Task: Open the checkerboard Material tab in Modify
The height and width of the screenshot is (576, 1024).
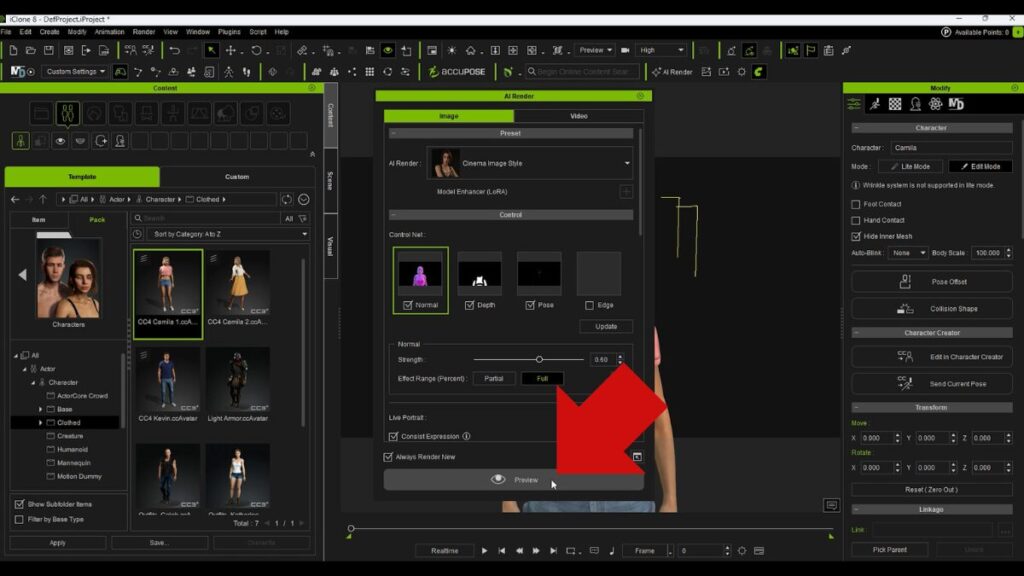Action: [x=895, y=104]
